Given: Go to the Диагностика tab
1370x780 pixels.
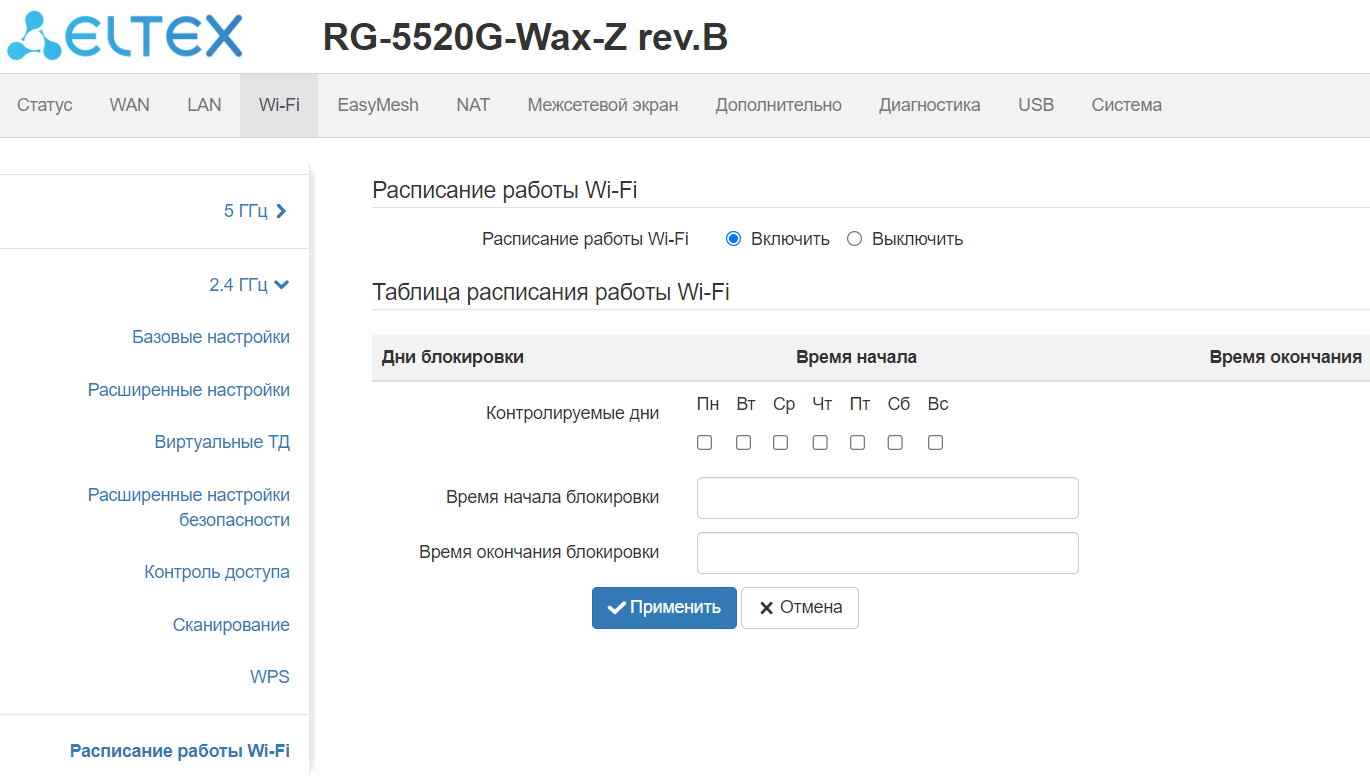Looking at the screenshot, I should pos(929,105).
